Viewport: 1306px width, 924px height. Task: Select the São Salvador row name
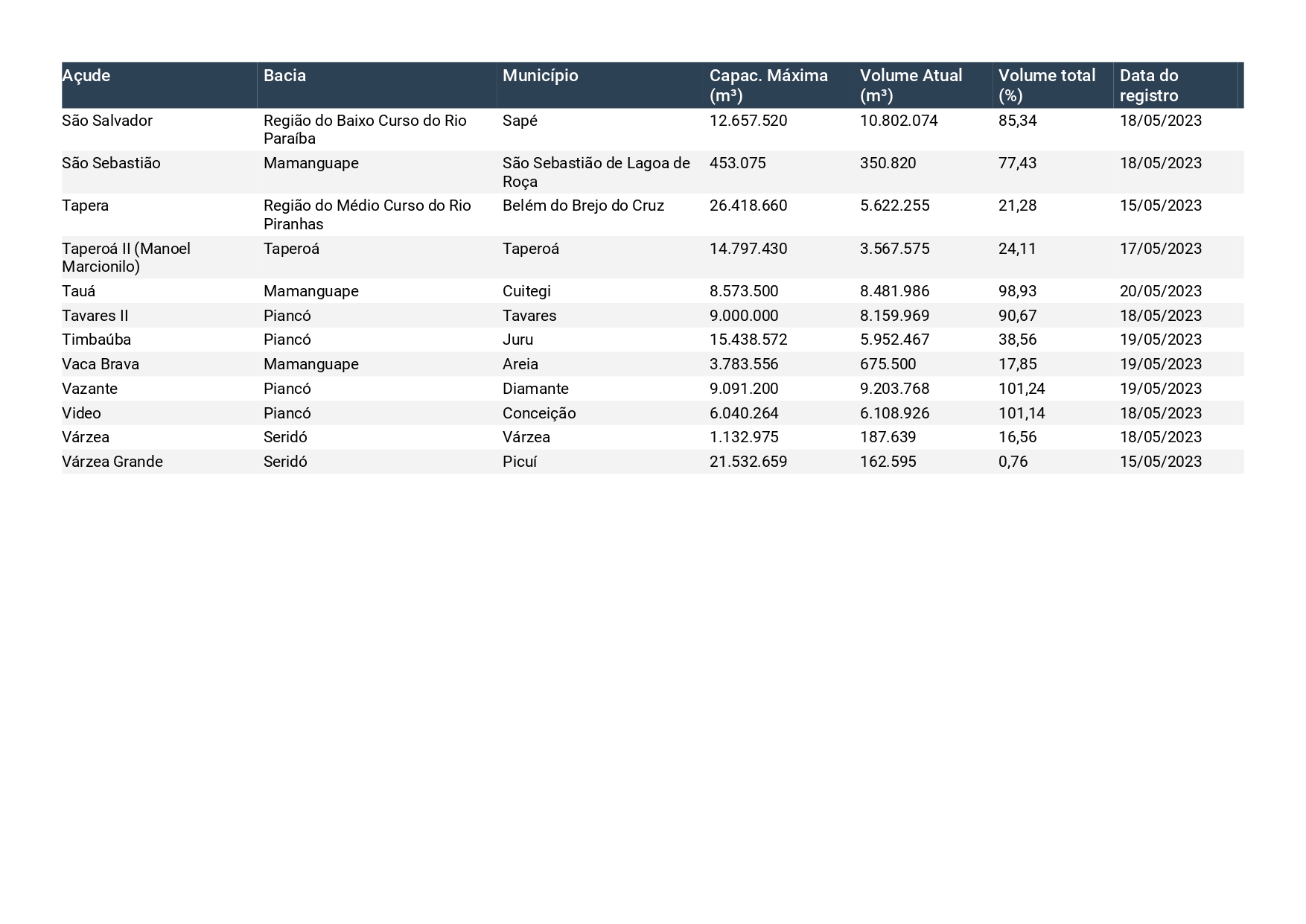(x=107, y=121)
